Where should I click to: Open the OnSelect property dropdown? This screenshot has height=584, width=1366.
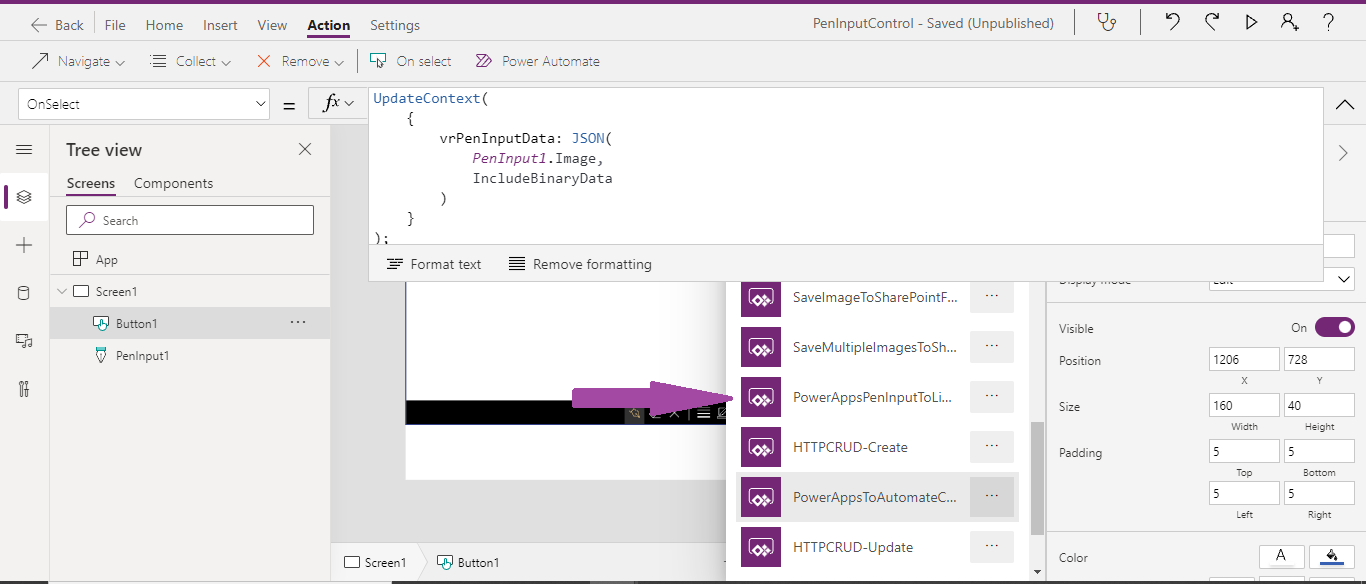[x=143, y=103]
